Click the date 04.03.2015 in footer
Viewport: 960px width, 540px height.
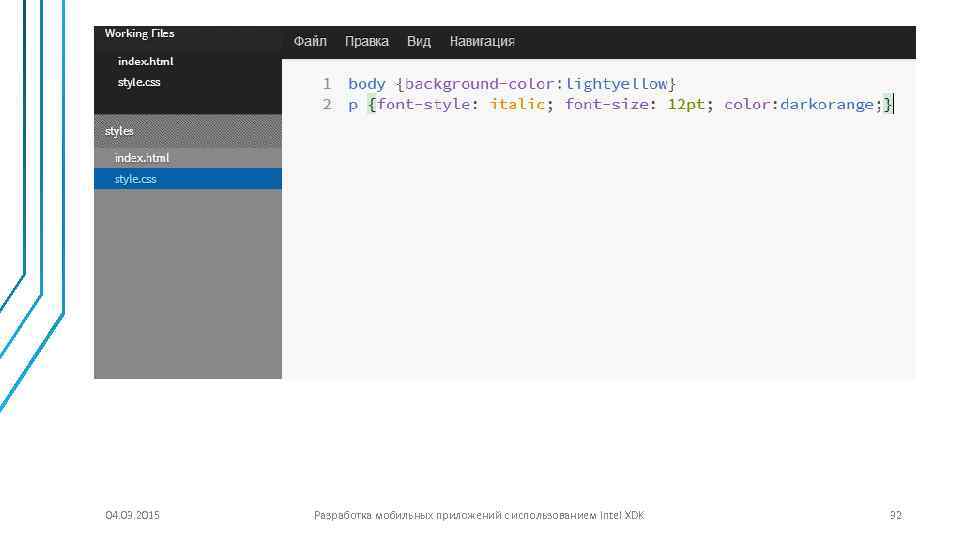pyautogui.click(x=132, y=515)
